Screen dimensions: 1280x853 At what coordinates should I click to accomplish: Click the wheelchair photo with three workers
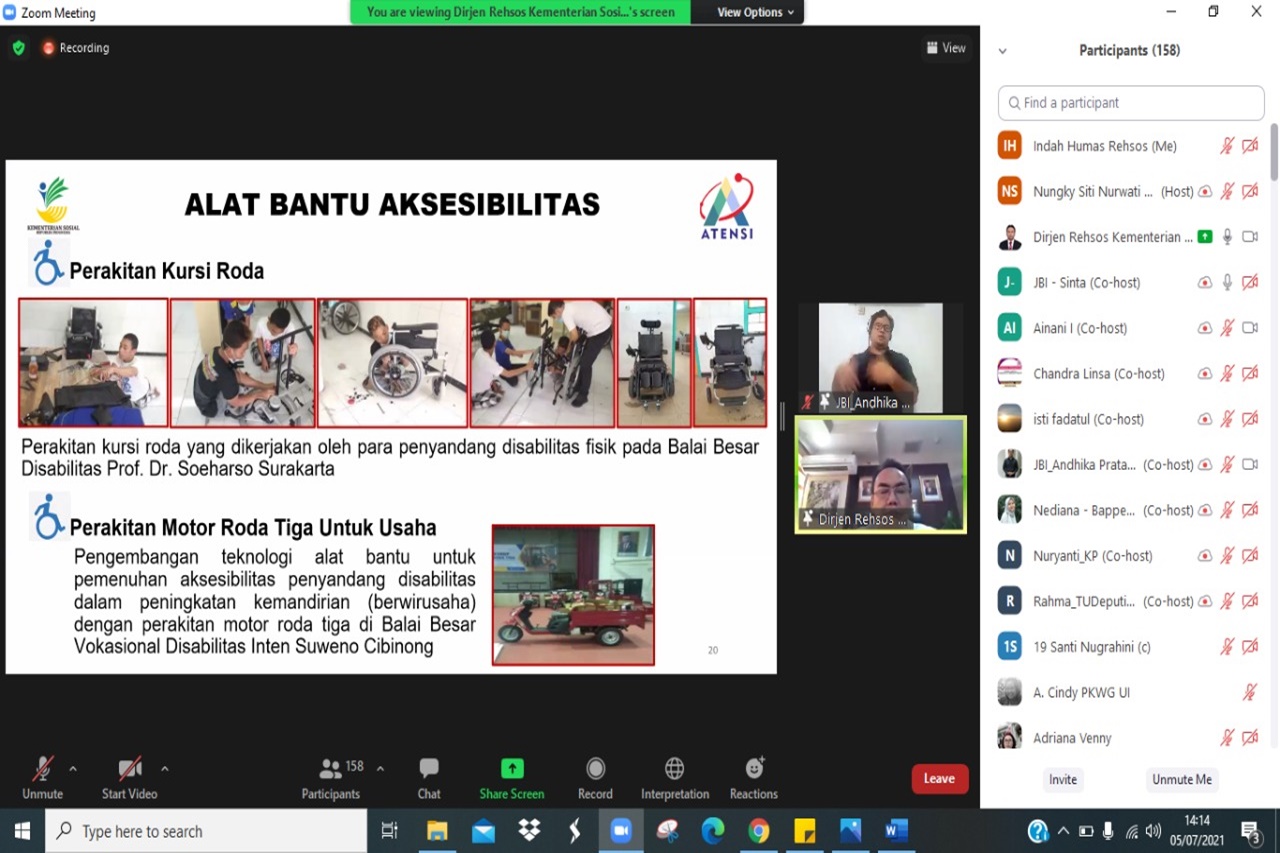(543, 363)
